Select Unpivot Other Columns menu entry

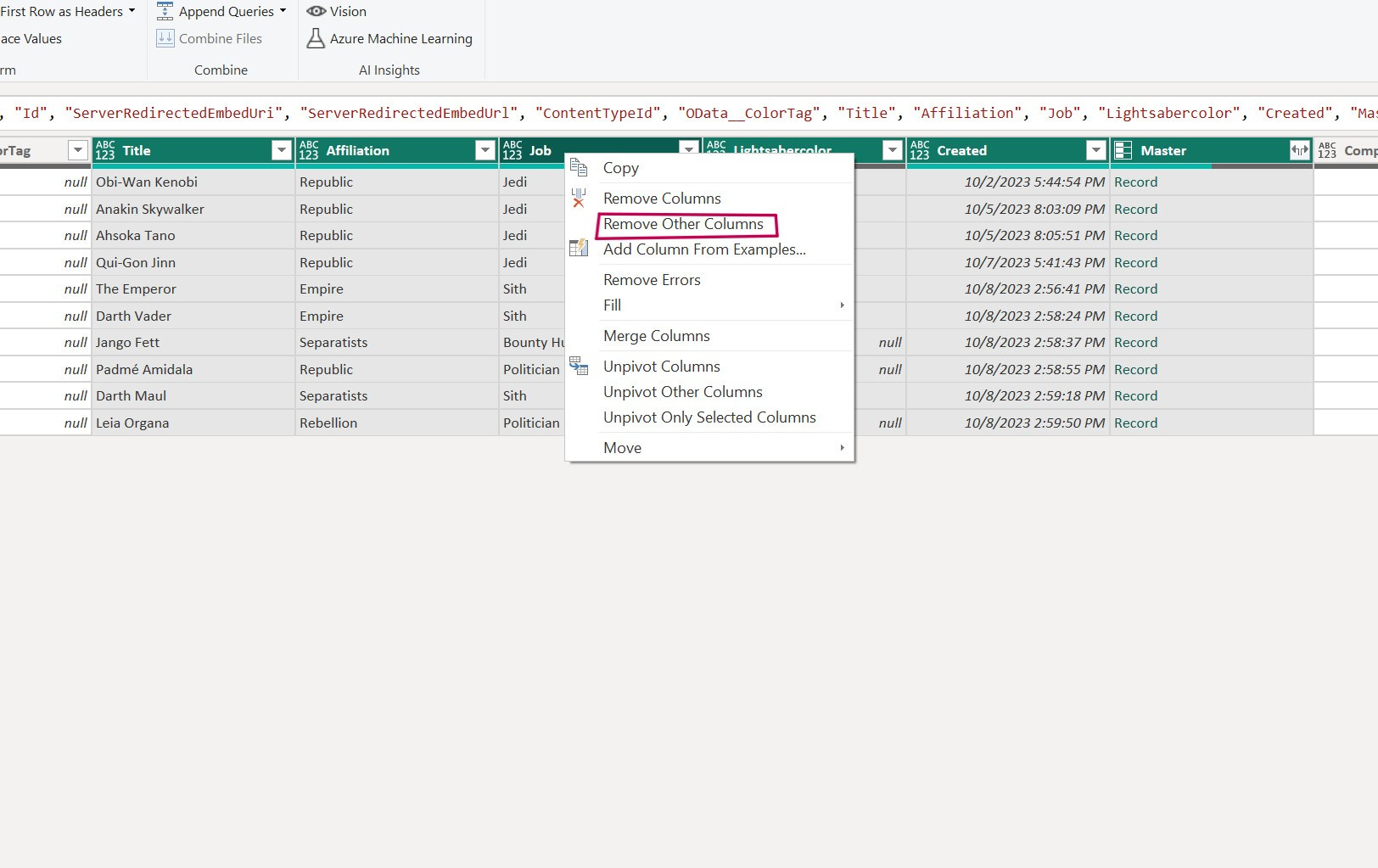709,392
